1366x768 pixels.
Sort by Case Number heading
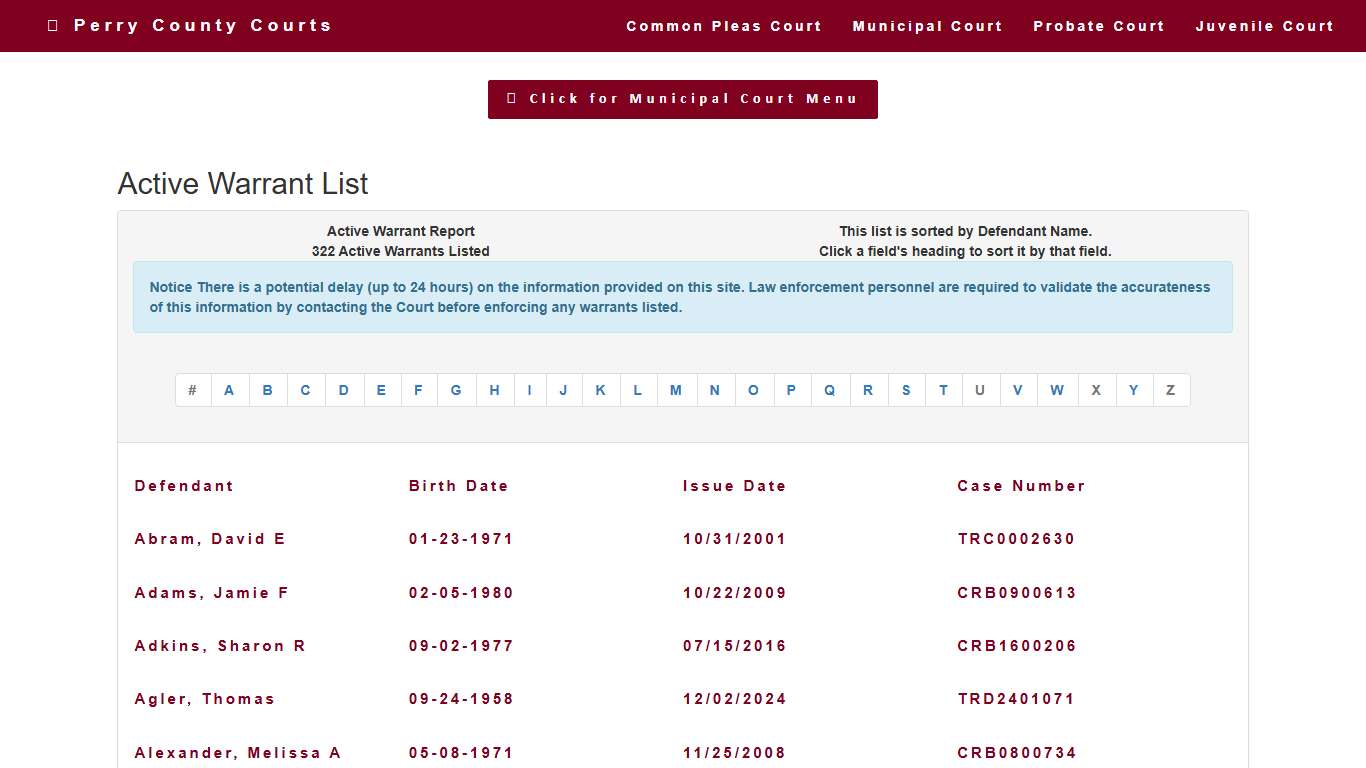1021,486
